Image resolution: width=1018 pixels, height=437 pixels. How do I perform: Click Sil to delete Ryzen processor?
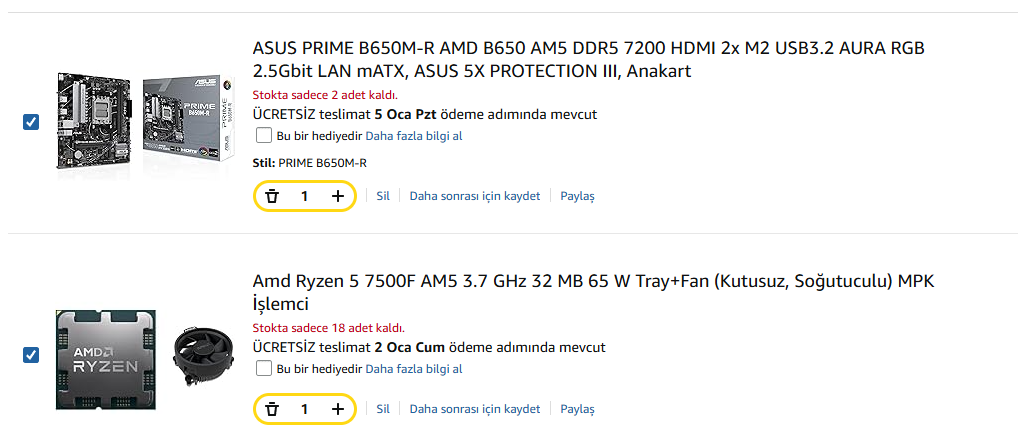pyautogui.click(x=382, y=409)
